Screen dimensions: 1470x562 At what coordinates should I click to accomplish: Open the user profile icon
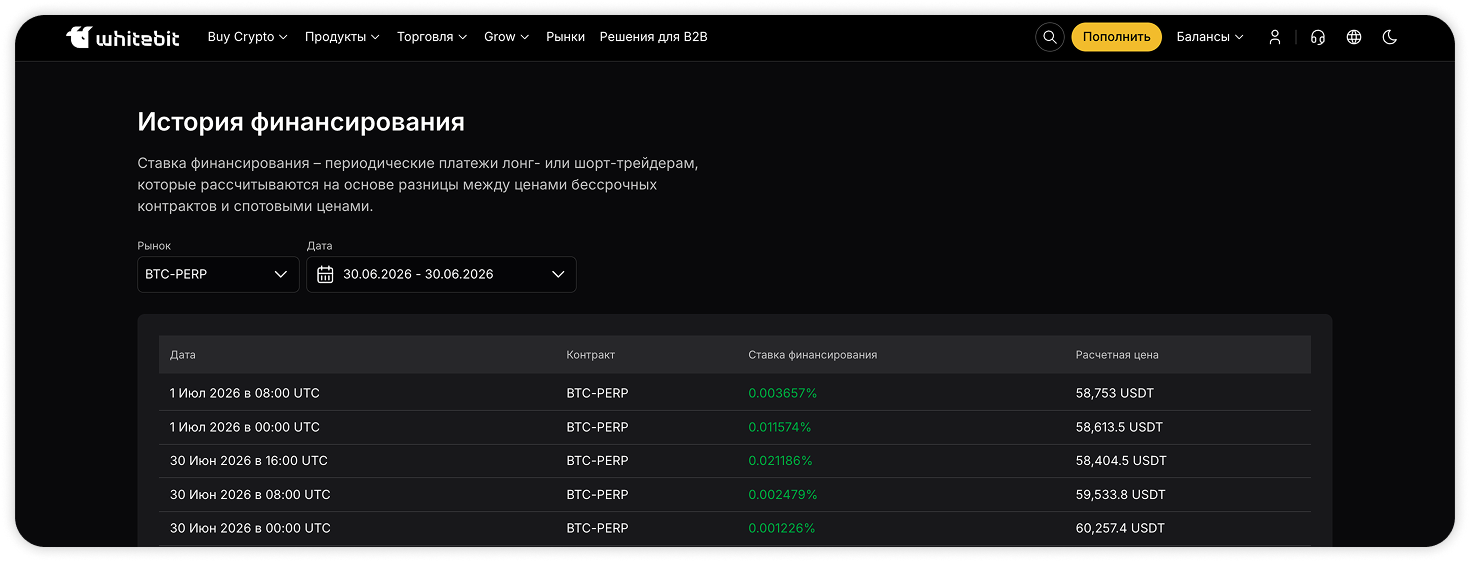[1274, 37]
